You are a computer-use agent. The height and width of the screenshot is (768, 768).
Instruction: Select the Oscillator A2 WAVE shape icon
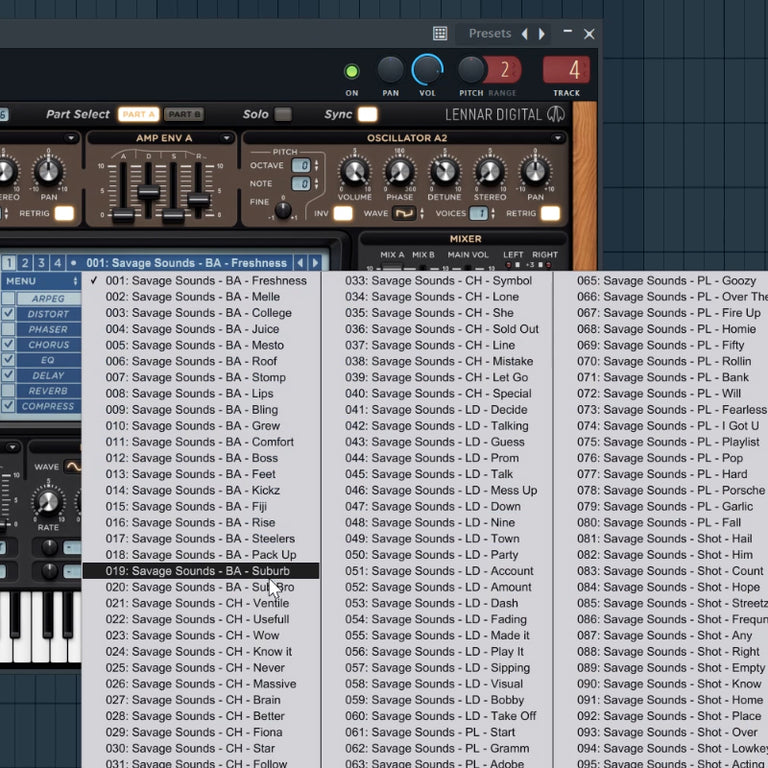tap(403, 213)
